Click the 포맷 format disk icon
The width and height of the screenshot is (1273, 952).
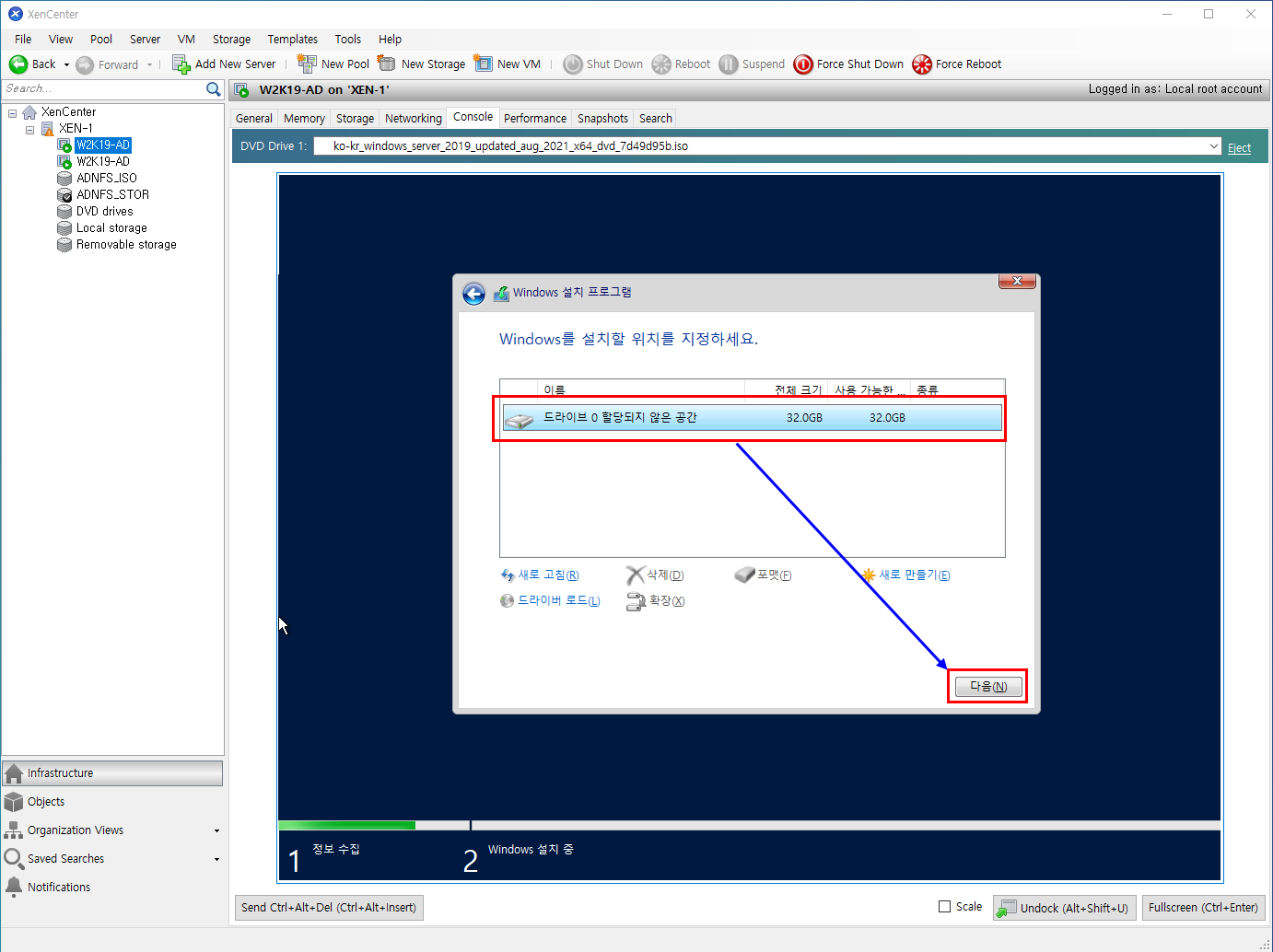click(744, 575)
